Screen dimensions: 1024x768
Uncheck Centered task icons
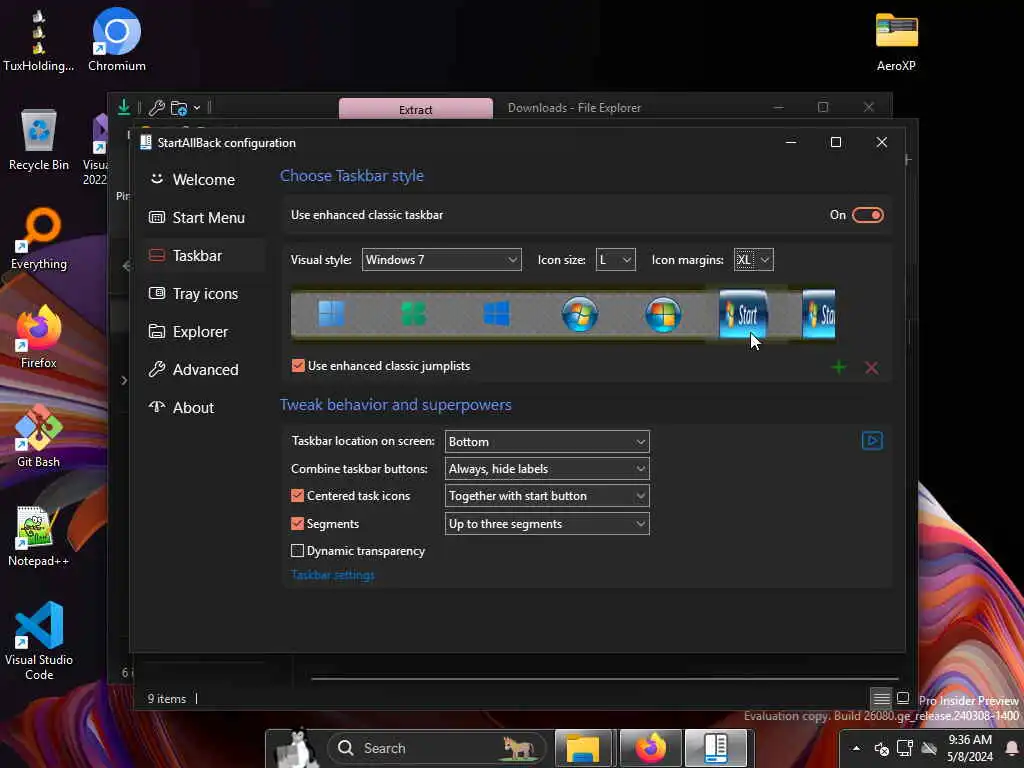(x=297, y=496)
